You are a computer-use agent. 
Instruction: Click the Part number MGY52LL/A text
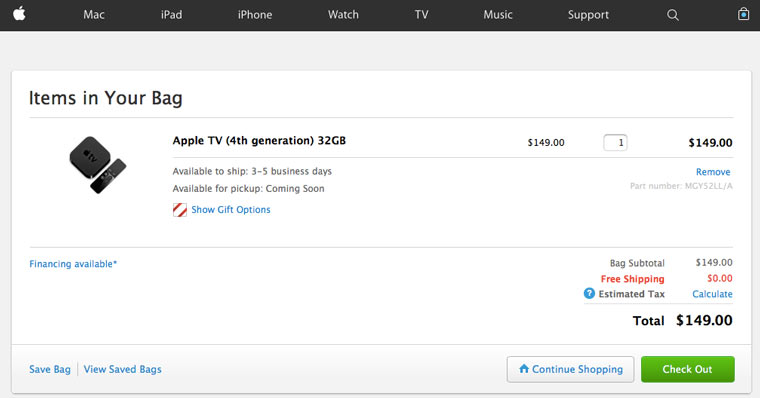pos(681,186)
